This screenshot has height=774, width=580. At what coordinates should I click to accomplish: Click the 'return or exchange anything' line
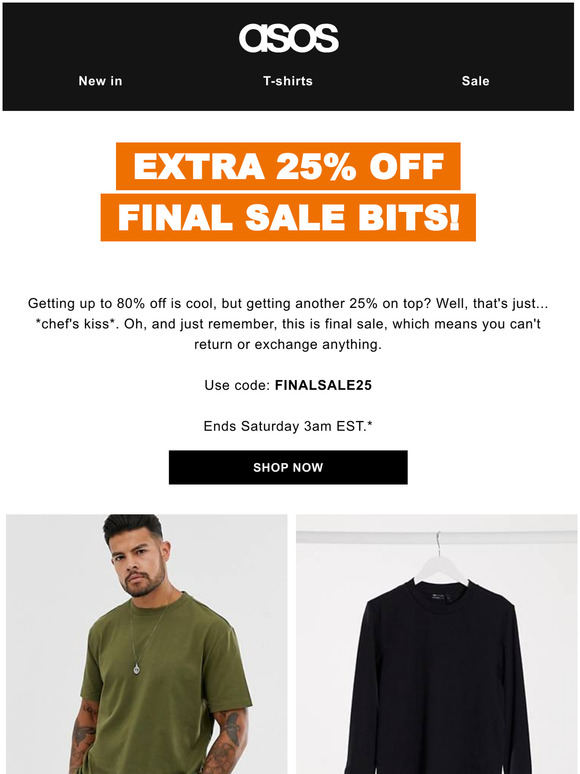(x=288, y=344)
